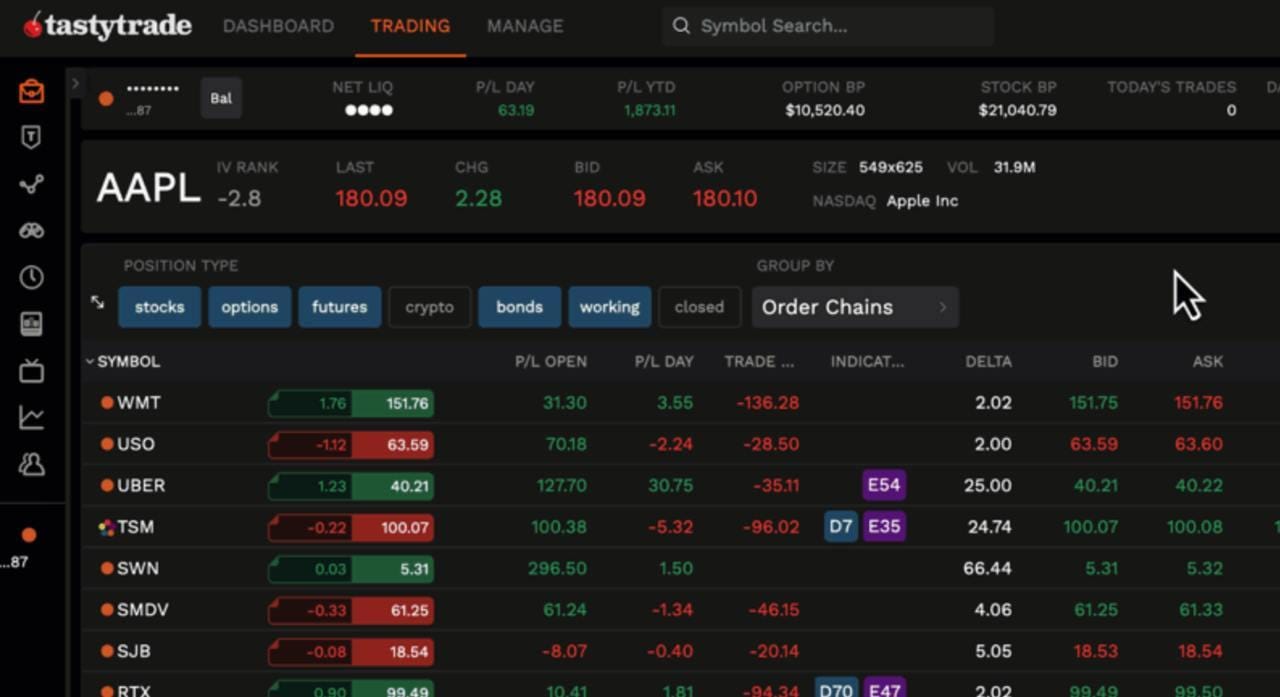Click the TRADE ... column header
1280x697 pixels.
tap(759, 362)
